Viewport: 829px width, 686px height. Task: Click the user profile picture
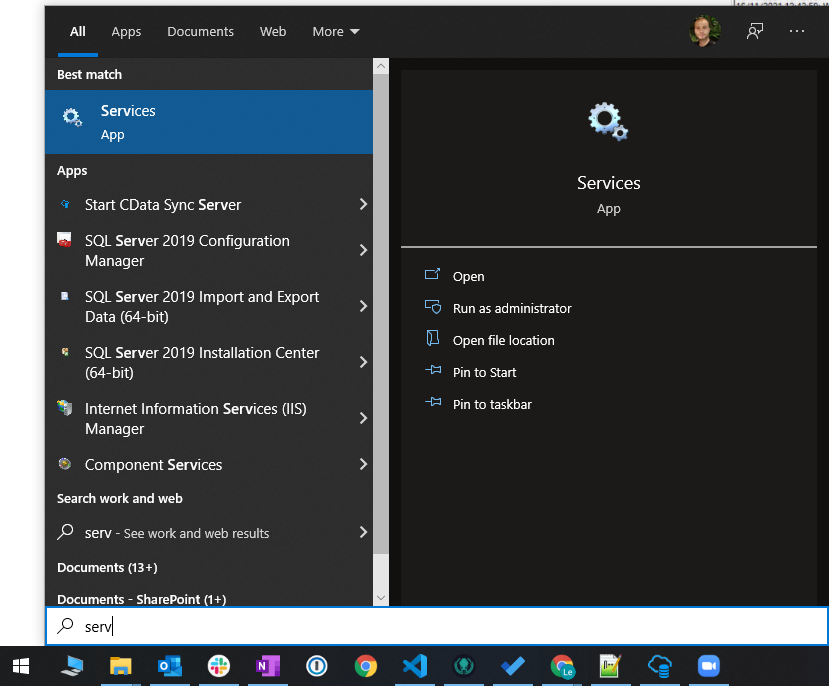705,31
